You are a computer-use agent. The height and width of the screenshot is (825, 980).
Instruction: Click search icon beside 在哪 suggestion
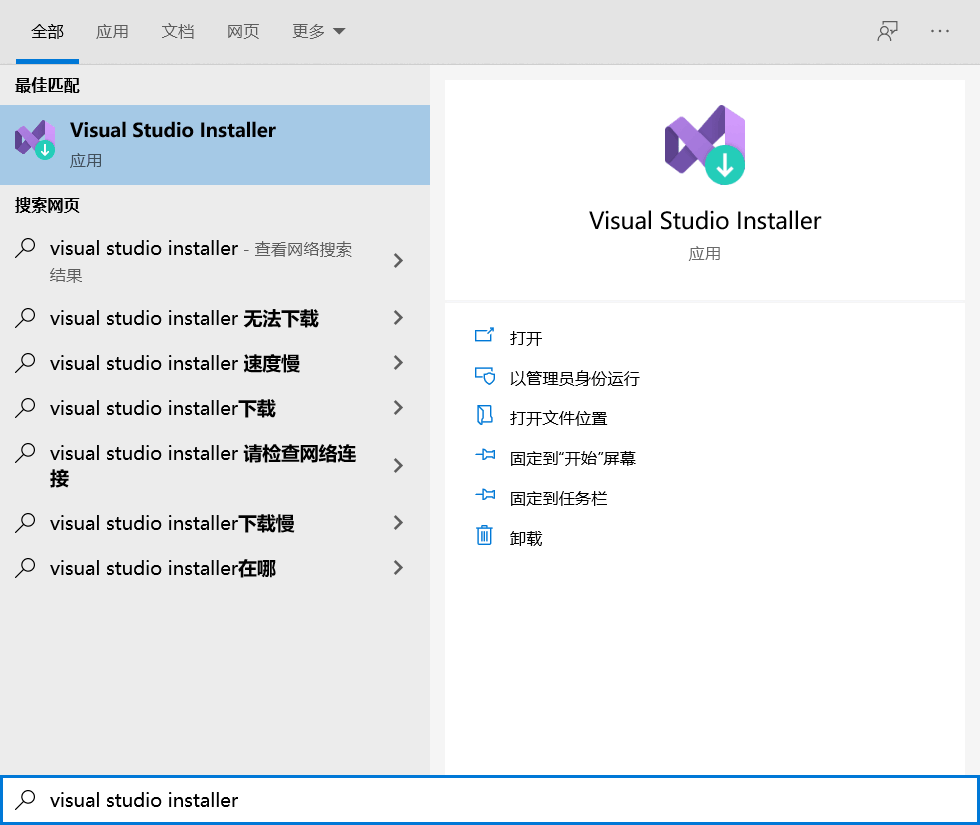click(25, 568)
